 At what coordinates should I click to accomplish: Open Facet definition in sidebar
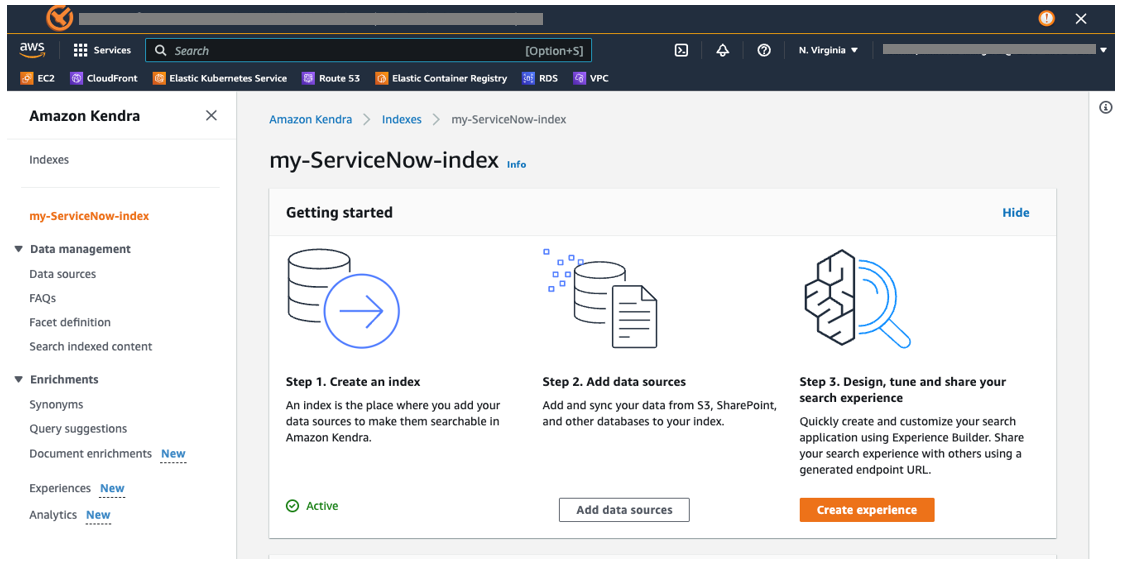pos(70,323)
